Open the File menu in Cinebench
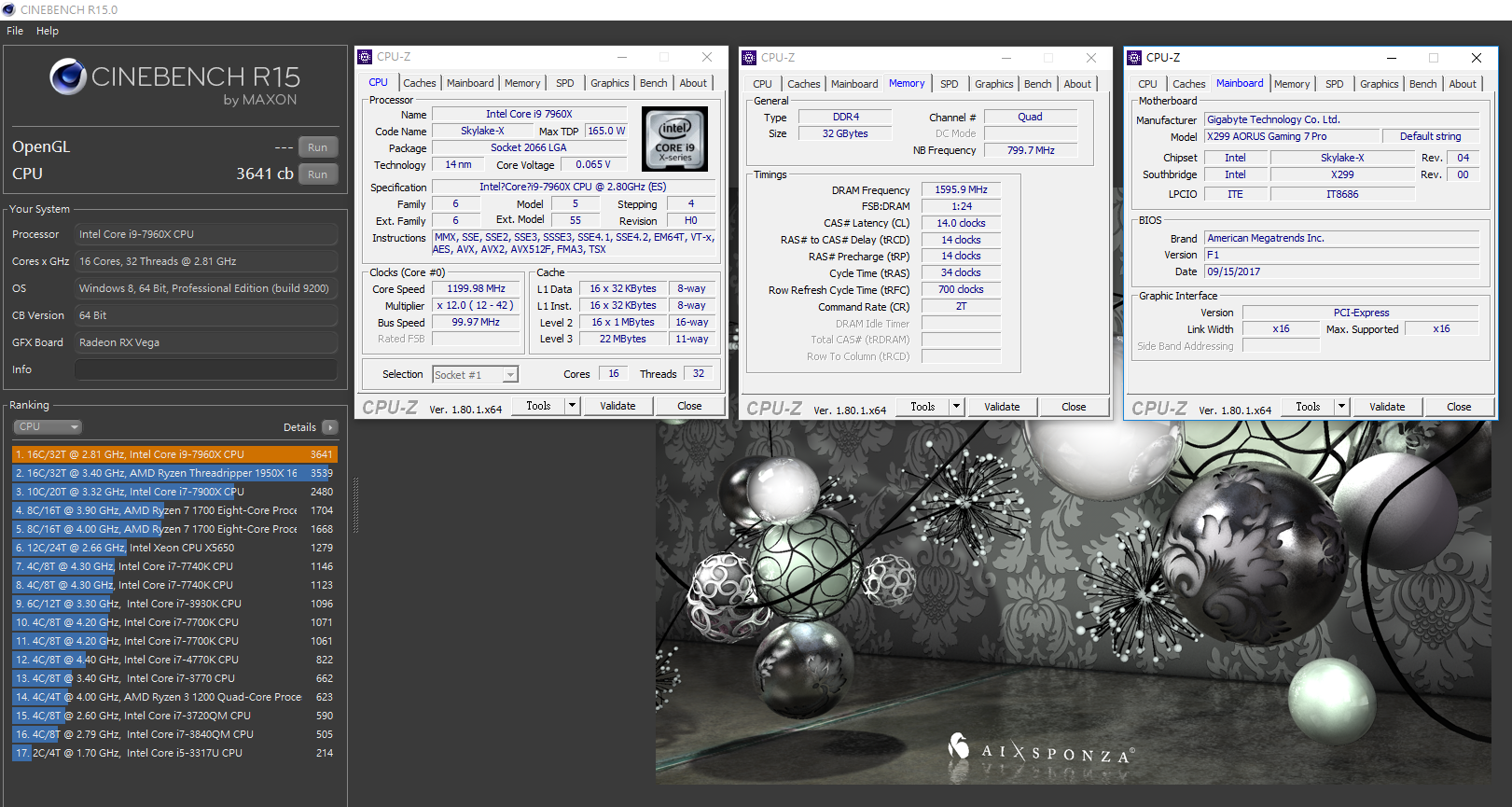The height and width of the screenshot is (807, 1512). tap(15, 31)
